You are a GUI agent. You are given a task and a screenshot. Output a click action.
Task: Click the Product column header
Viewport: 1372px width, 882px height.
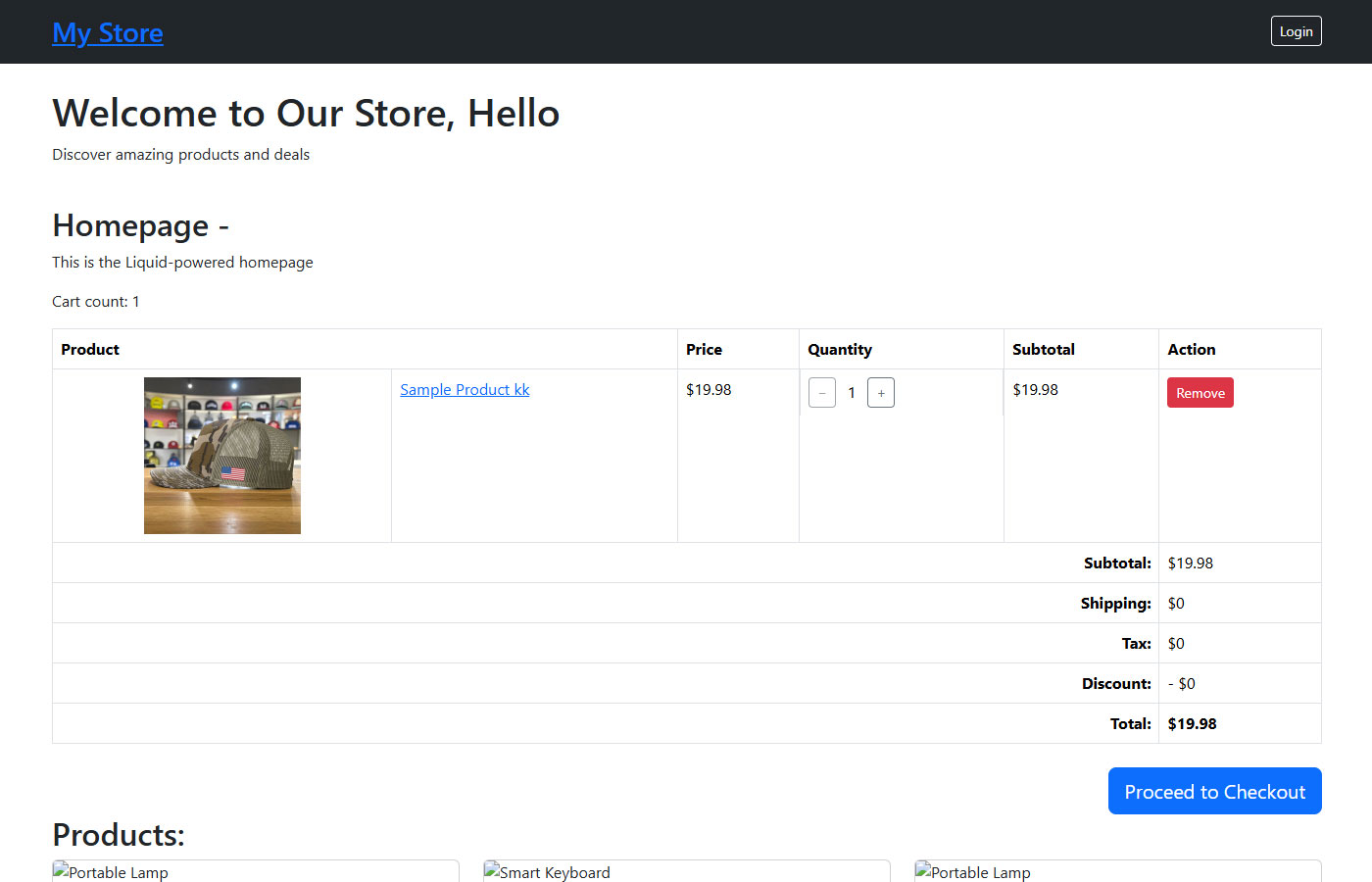[x=90, y=350]
